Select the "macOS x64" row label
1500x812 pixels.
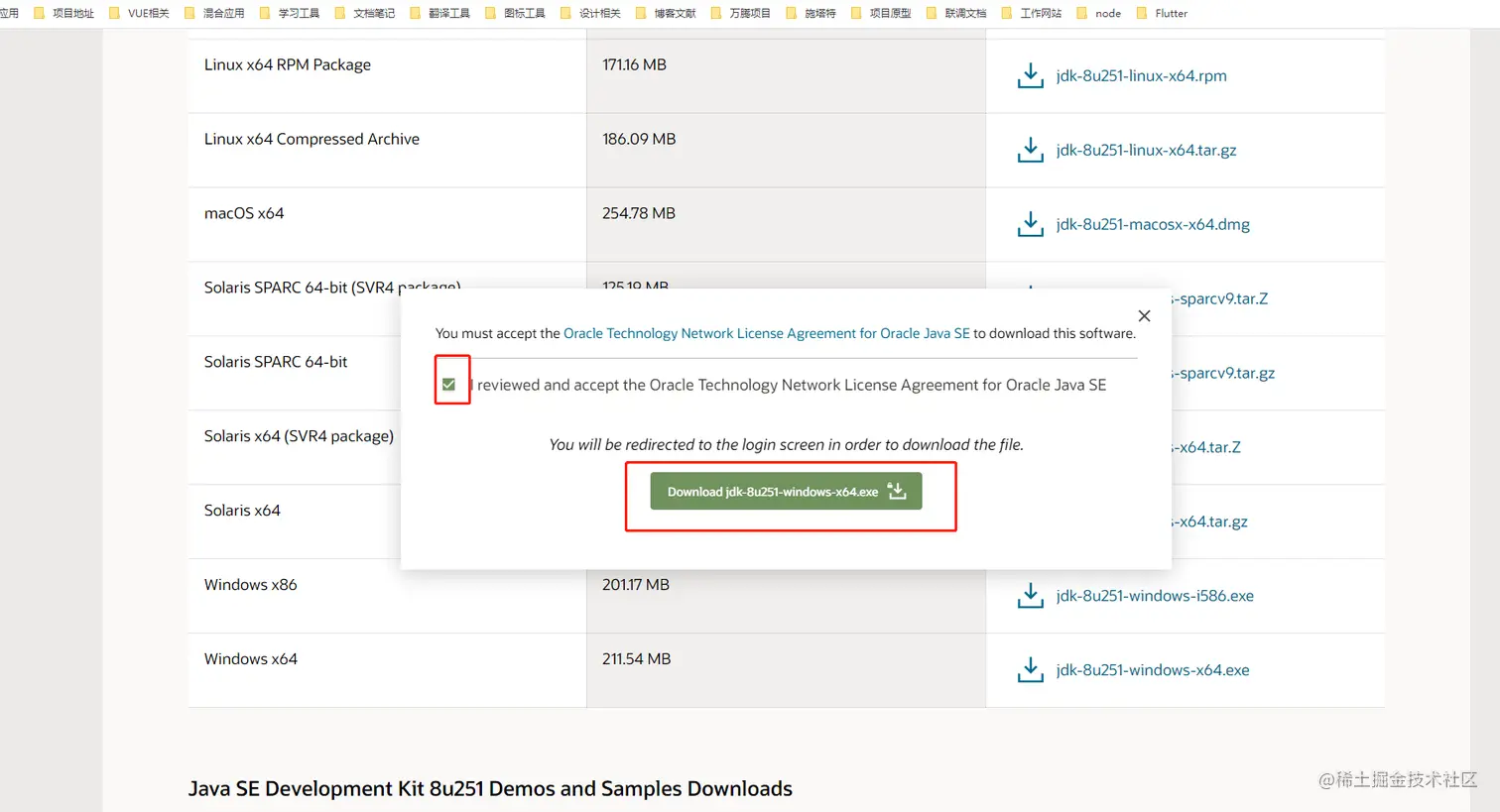[244, 214]
